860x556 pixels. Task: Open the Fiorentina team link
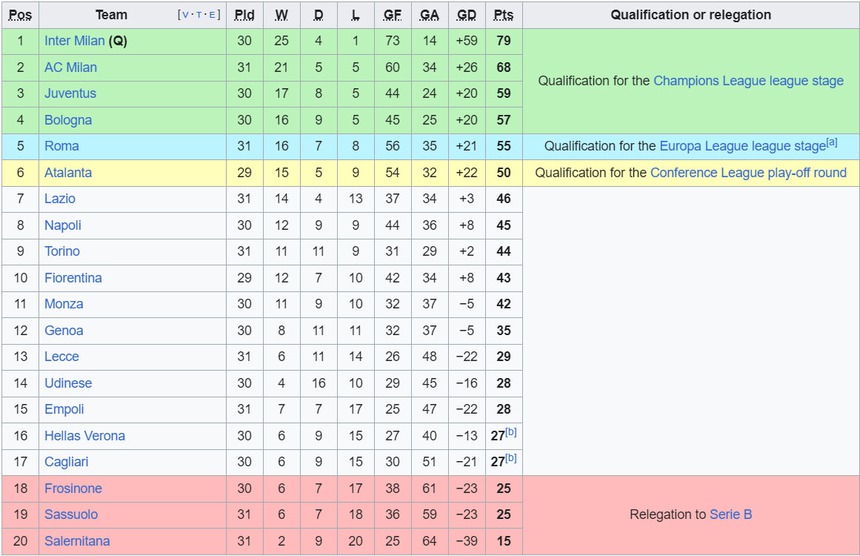point(73,277)
